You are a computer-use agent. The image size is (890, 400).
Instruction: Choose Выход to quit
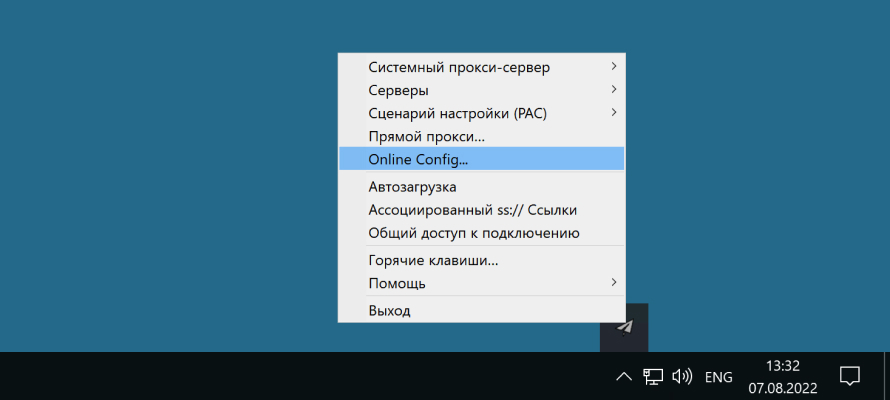[x=481, y=310]
